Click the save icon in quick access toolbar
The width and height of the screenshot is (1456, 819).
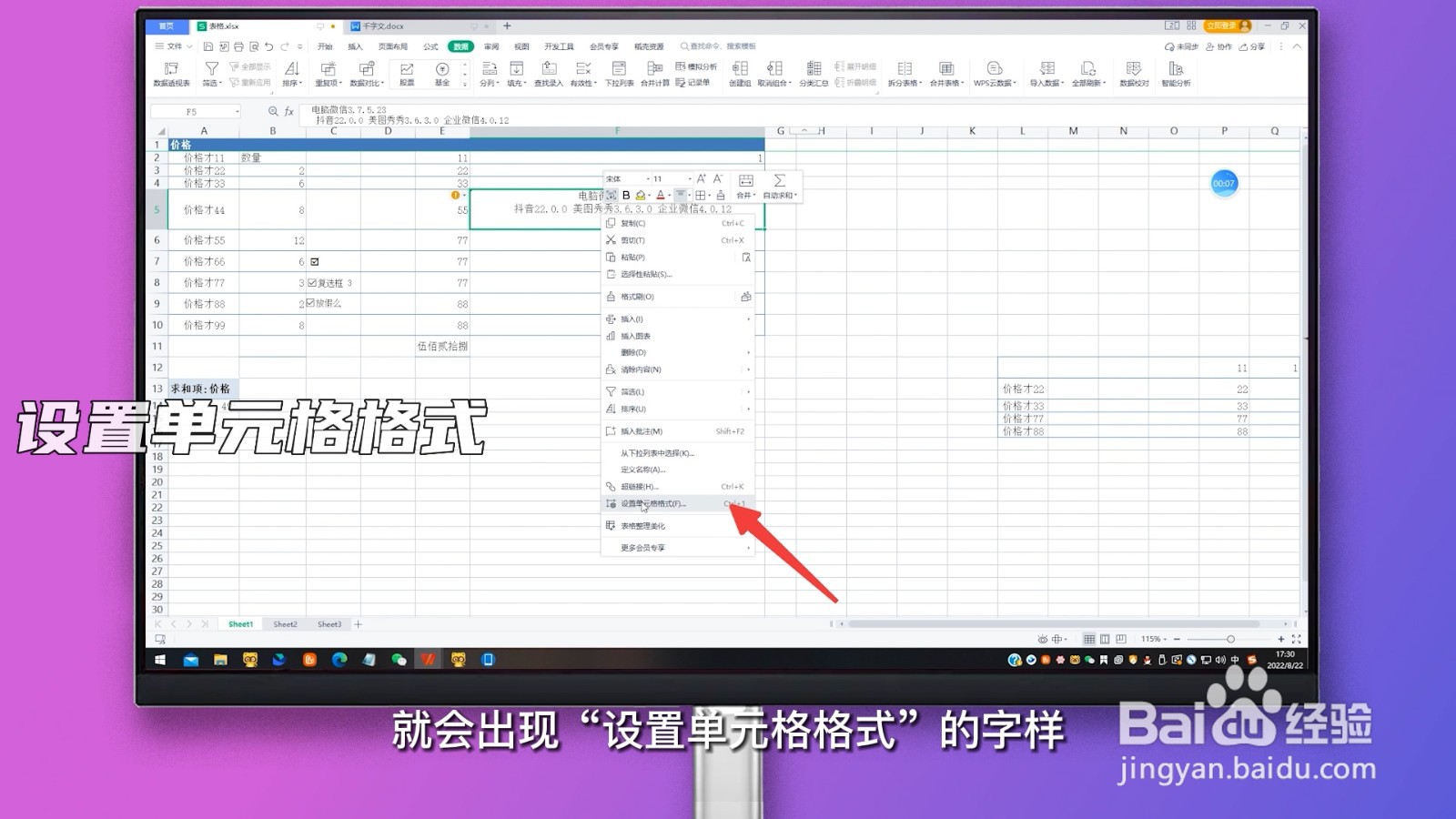coord(208,46)
